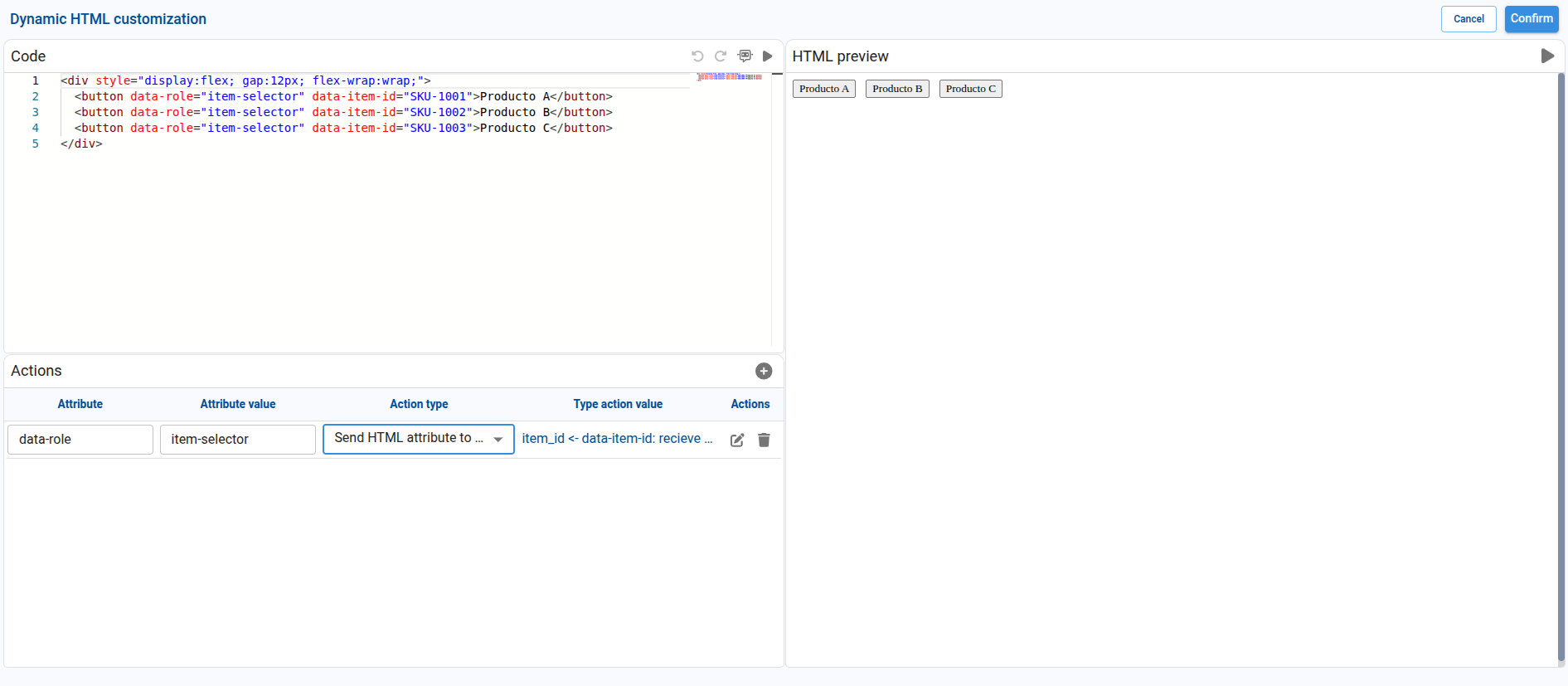Click the Actions panel title

(36, 371)
